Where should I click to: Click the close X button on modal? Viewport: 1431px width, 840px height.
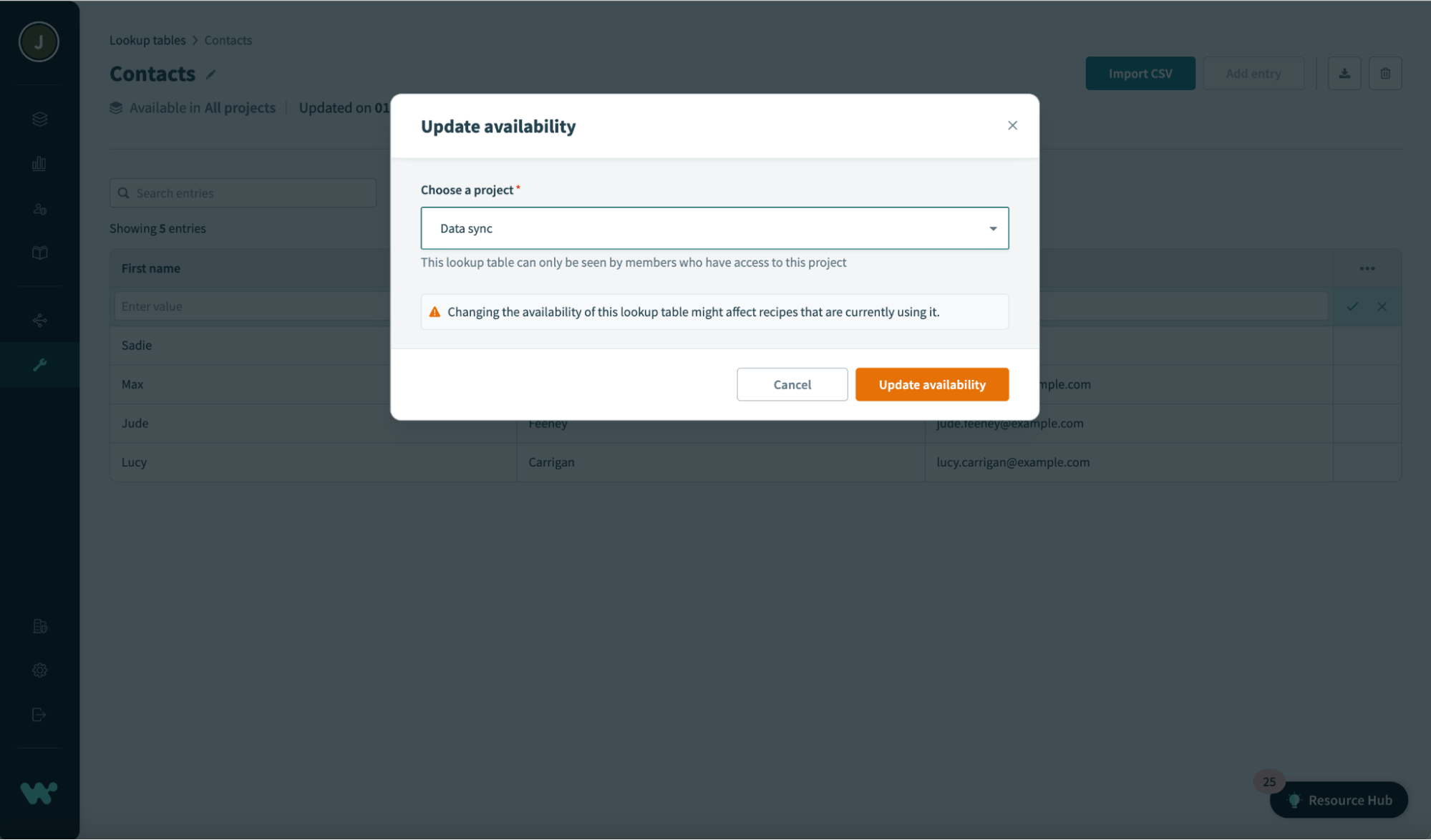tap(1012, 125)
